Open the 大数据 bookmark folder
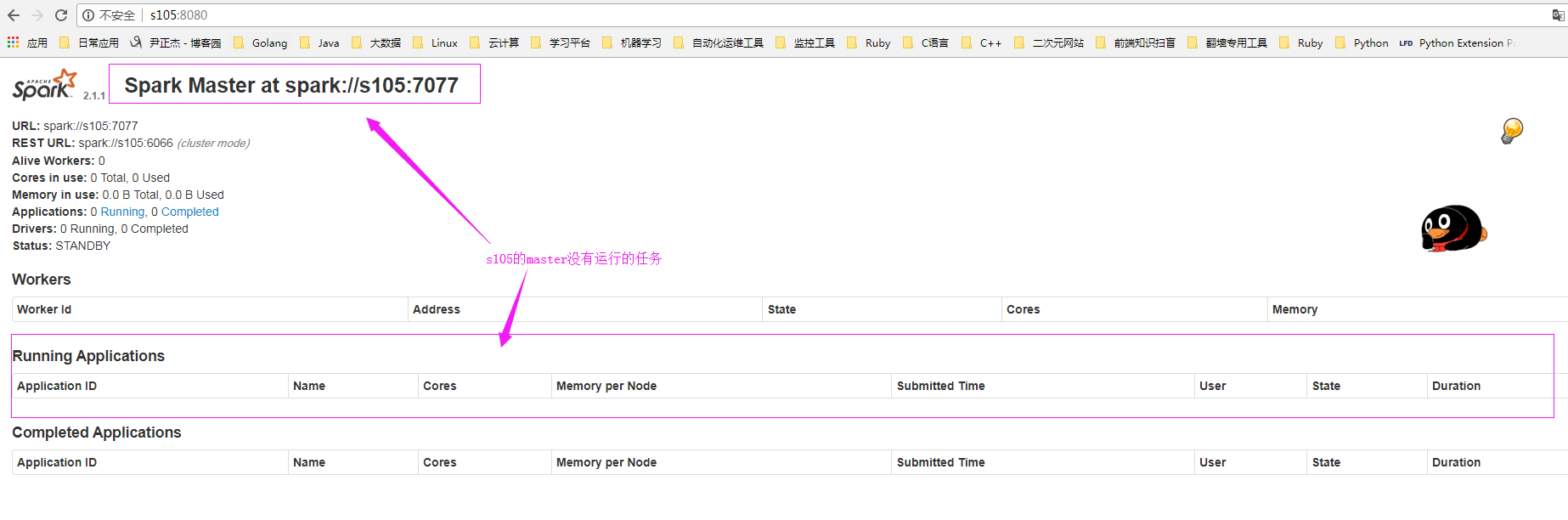Image resolution: width=1568 pixels, height=520 pixels. pyautogui.click(x=376, y=43)
